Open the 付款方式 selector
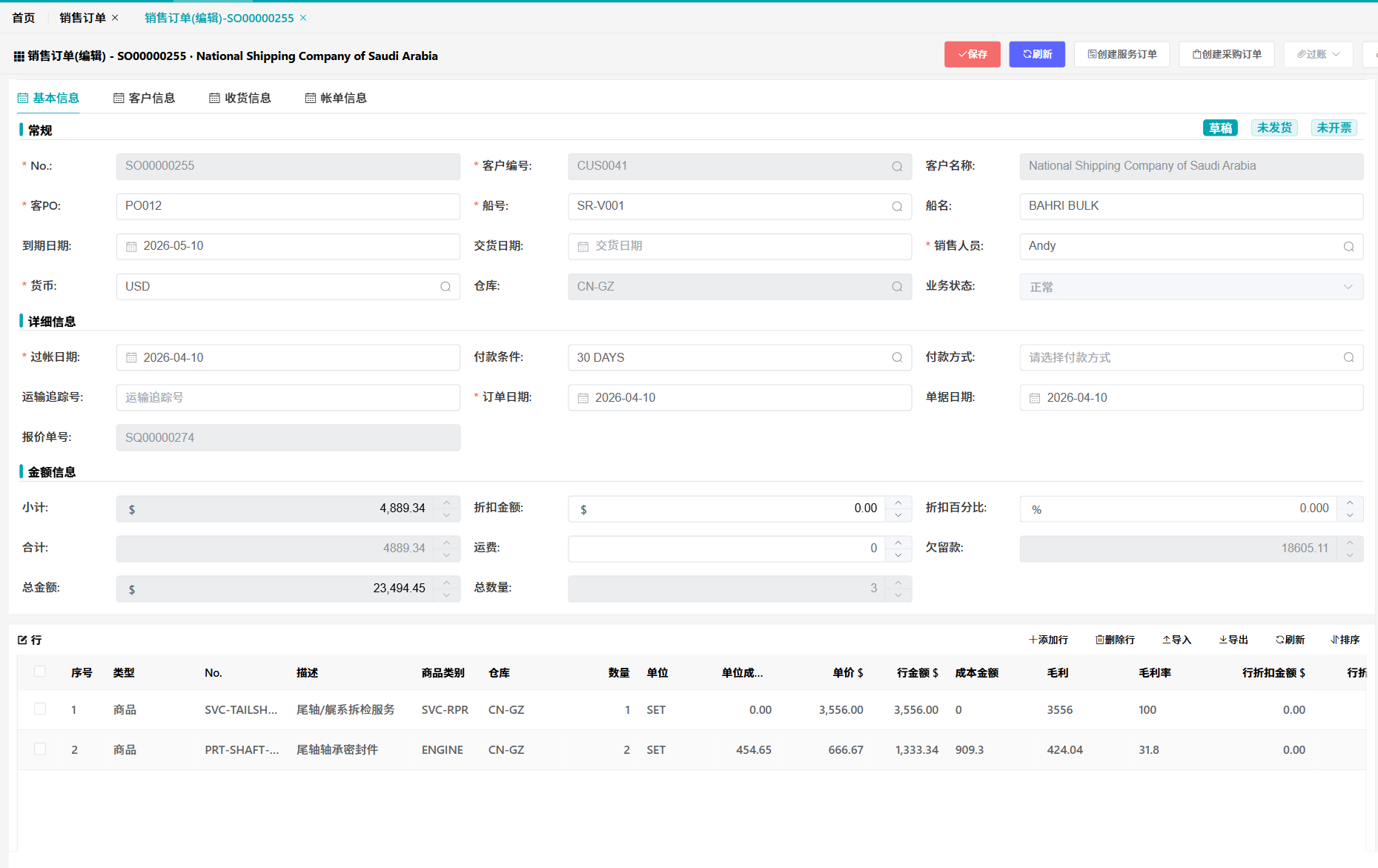 (x=1190, y=358)
